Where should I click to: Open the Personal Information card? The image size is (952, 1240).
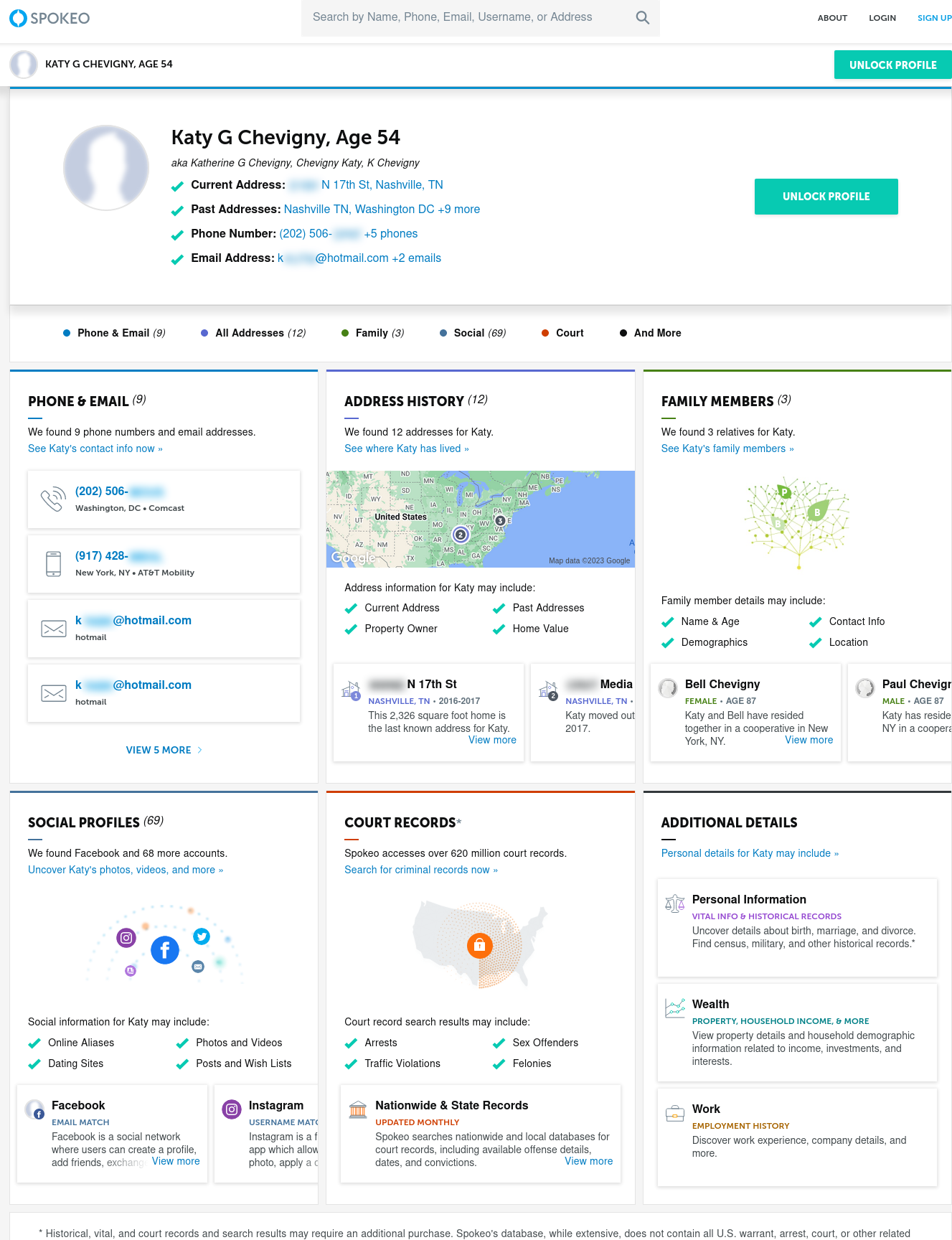point(797,928)
